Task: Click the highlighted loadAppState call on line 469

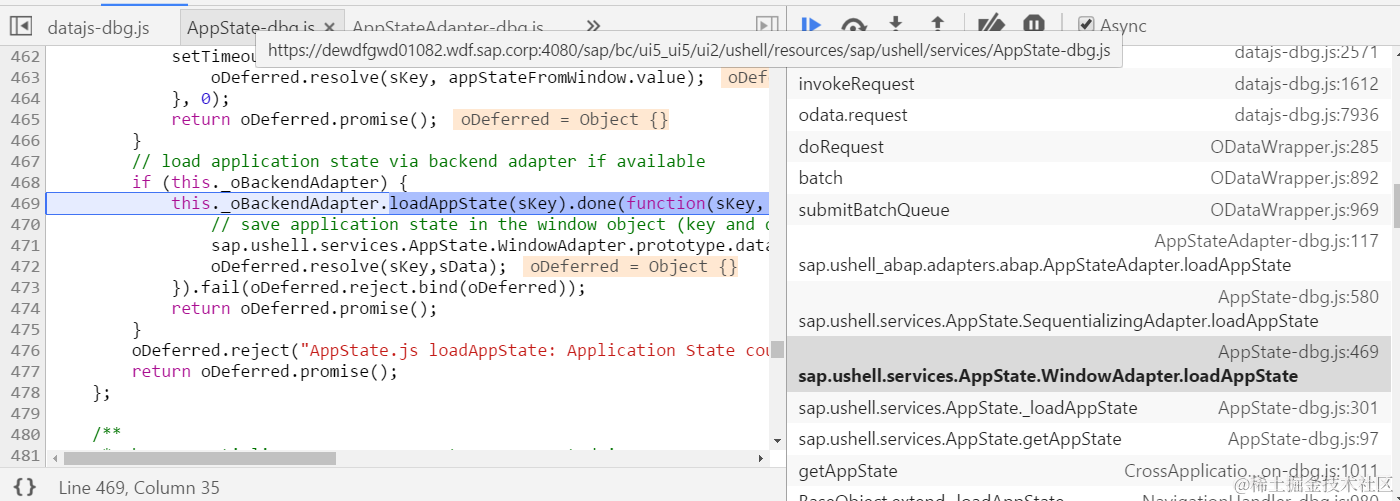Action: [448, 203]
